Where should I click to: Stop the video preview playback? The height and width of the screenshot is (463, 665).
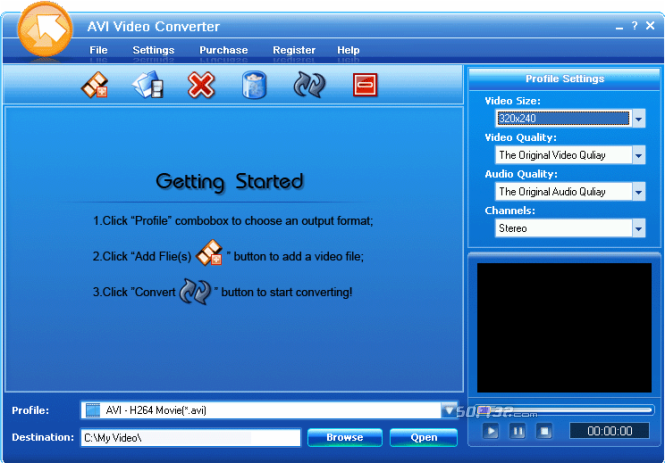pos(545,432)
